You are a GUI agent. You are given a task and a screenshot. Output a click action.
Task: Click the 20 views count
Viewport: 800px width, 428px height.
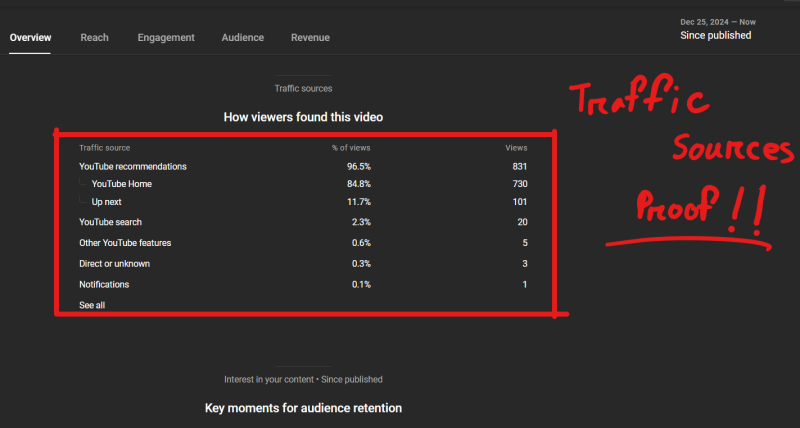[x=522, y=222]
